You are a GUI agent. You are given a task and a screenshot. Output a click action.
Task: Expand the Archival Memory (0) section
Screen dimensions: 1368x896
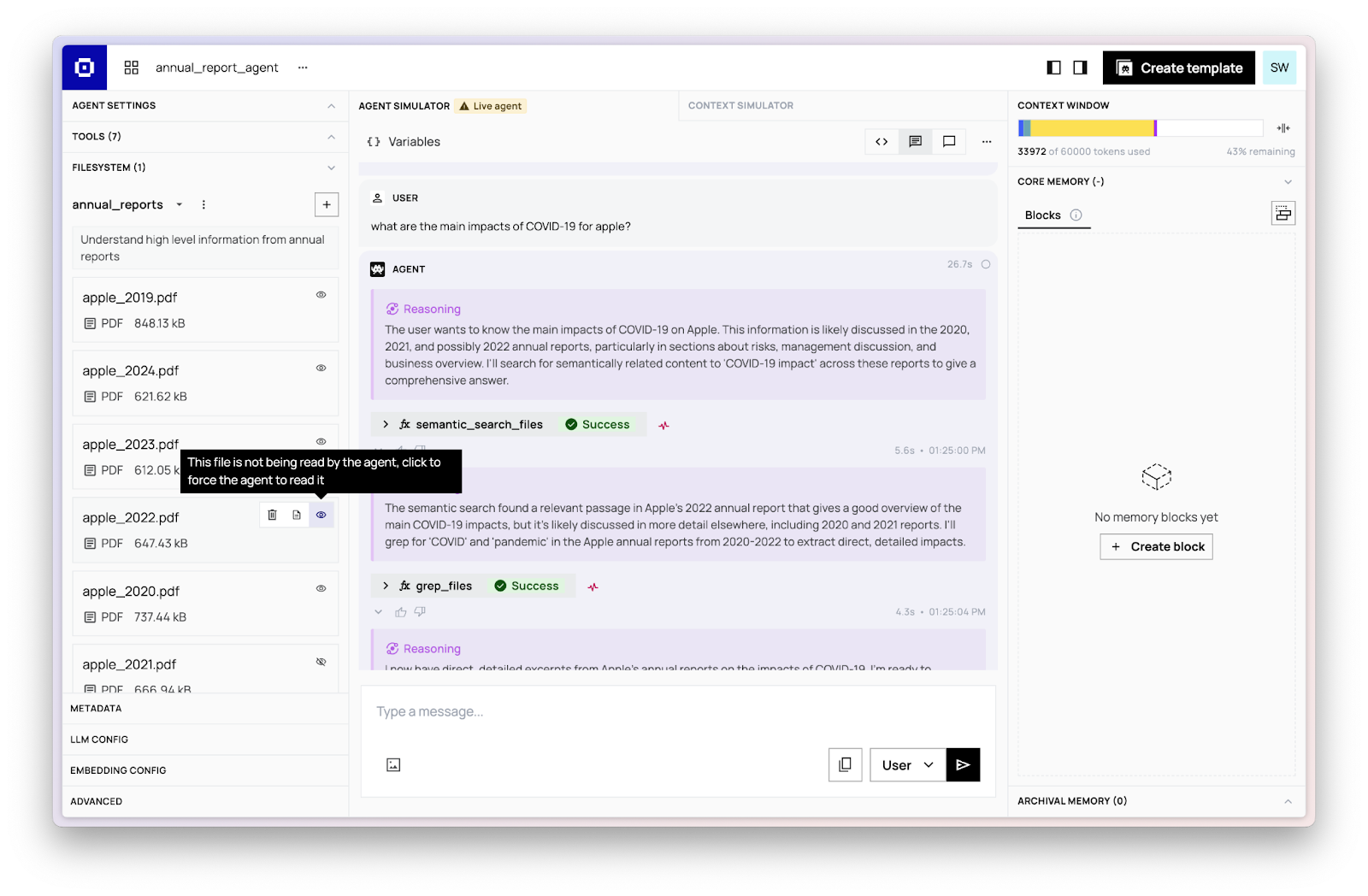[1156, 801]
